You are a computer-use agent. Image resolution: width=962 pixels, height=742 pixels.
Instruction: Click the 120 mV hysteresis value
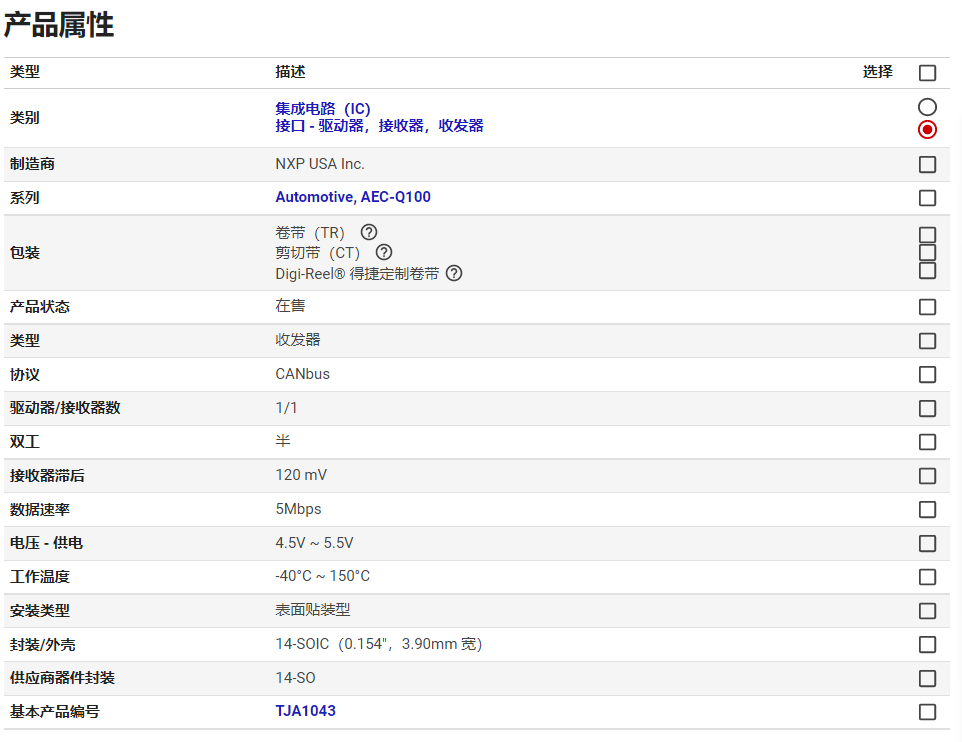pyautogui.click(x=301, y=475)
